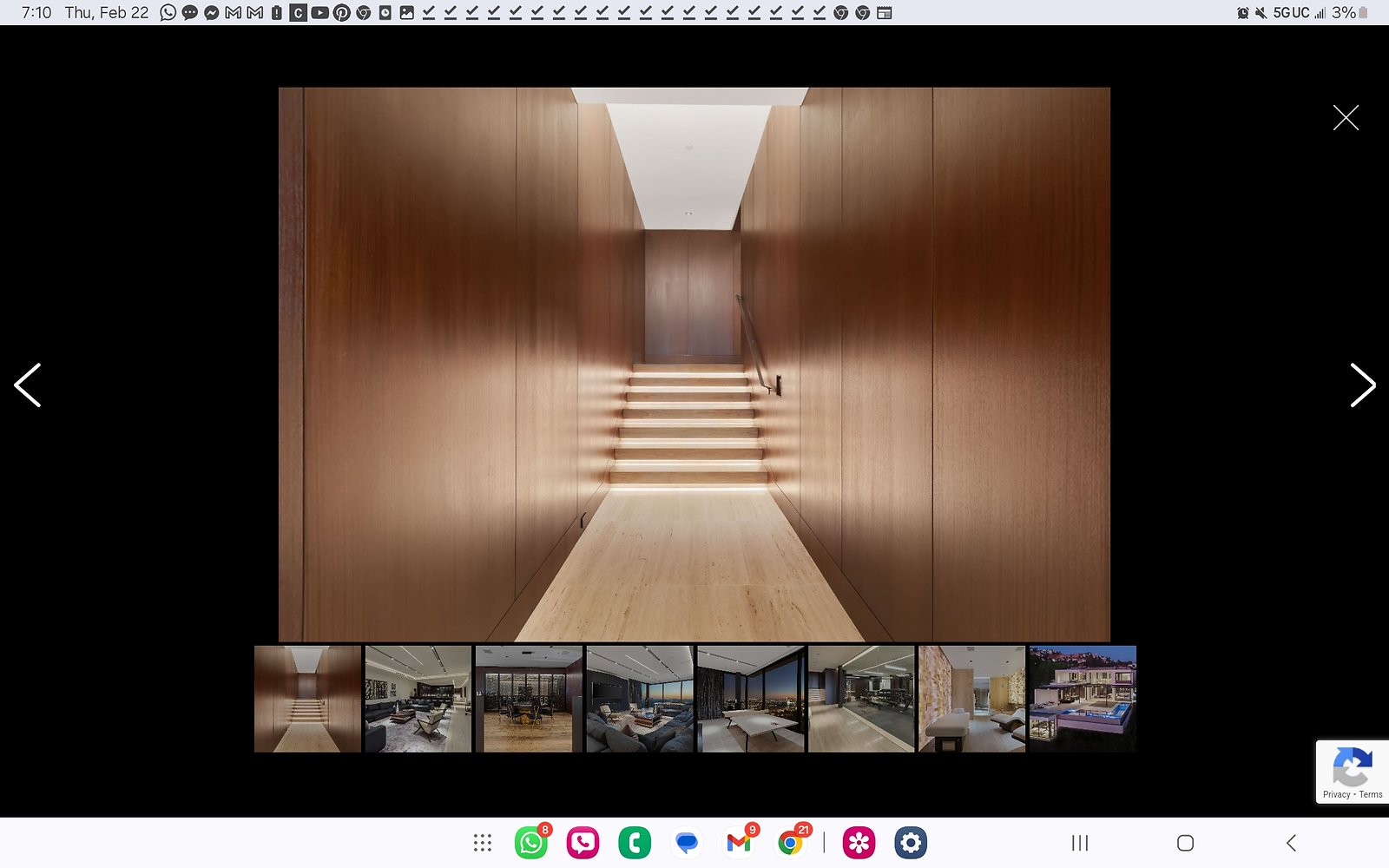Viewport: 1389px width, 868px height.
Task: Tap the Pinterest notification icon in status bar
Action: click(x=342, y=13)
